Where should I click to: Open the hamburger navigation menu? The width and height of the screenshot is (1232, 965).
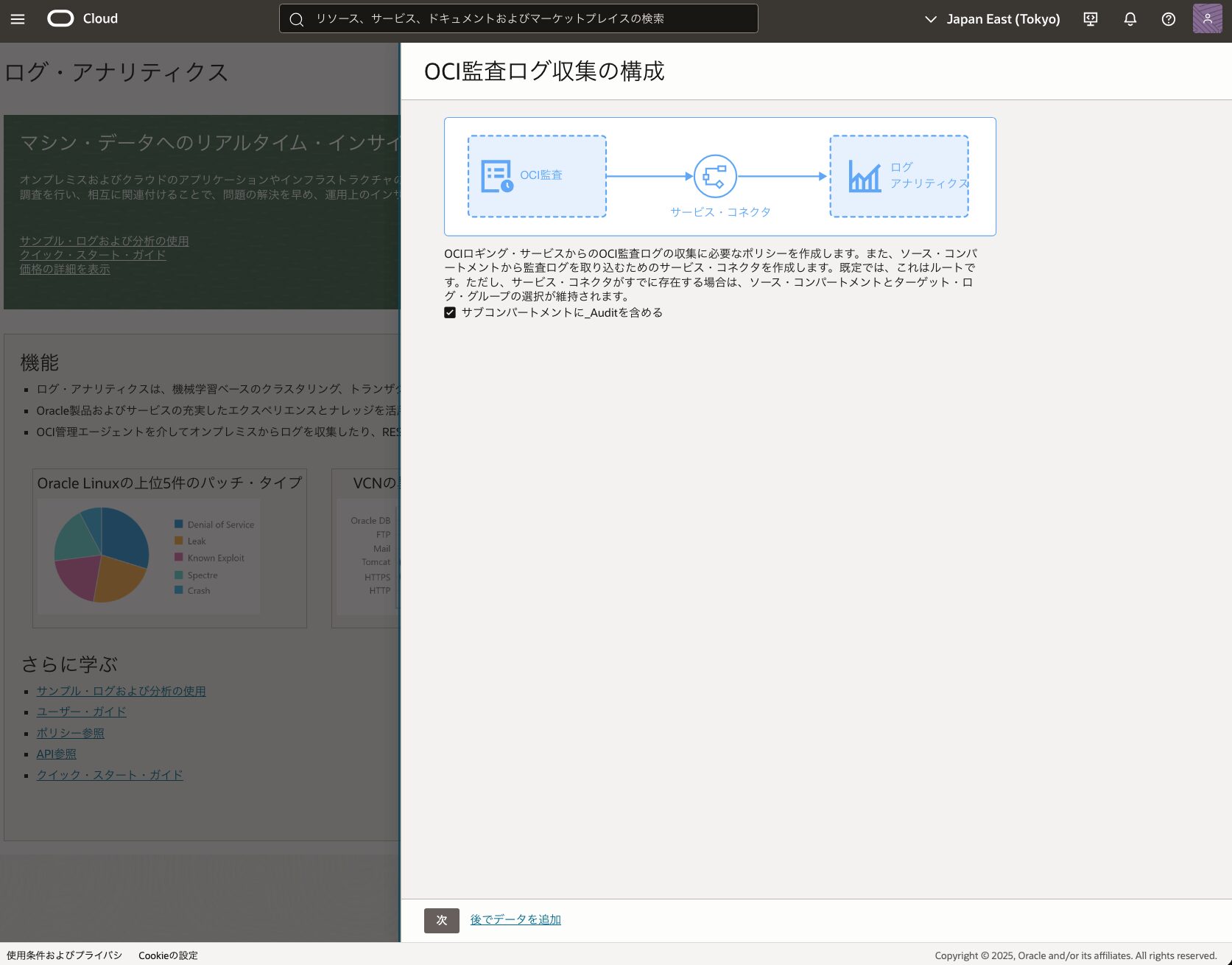click(x=18, y=19)
